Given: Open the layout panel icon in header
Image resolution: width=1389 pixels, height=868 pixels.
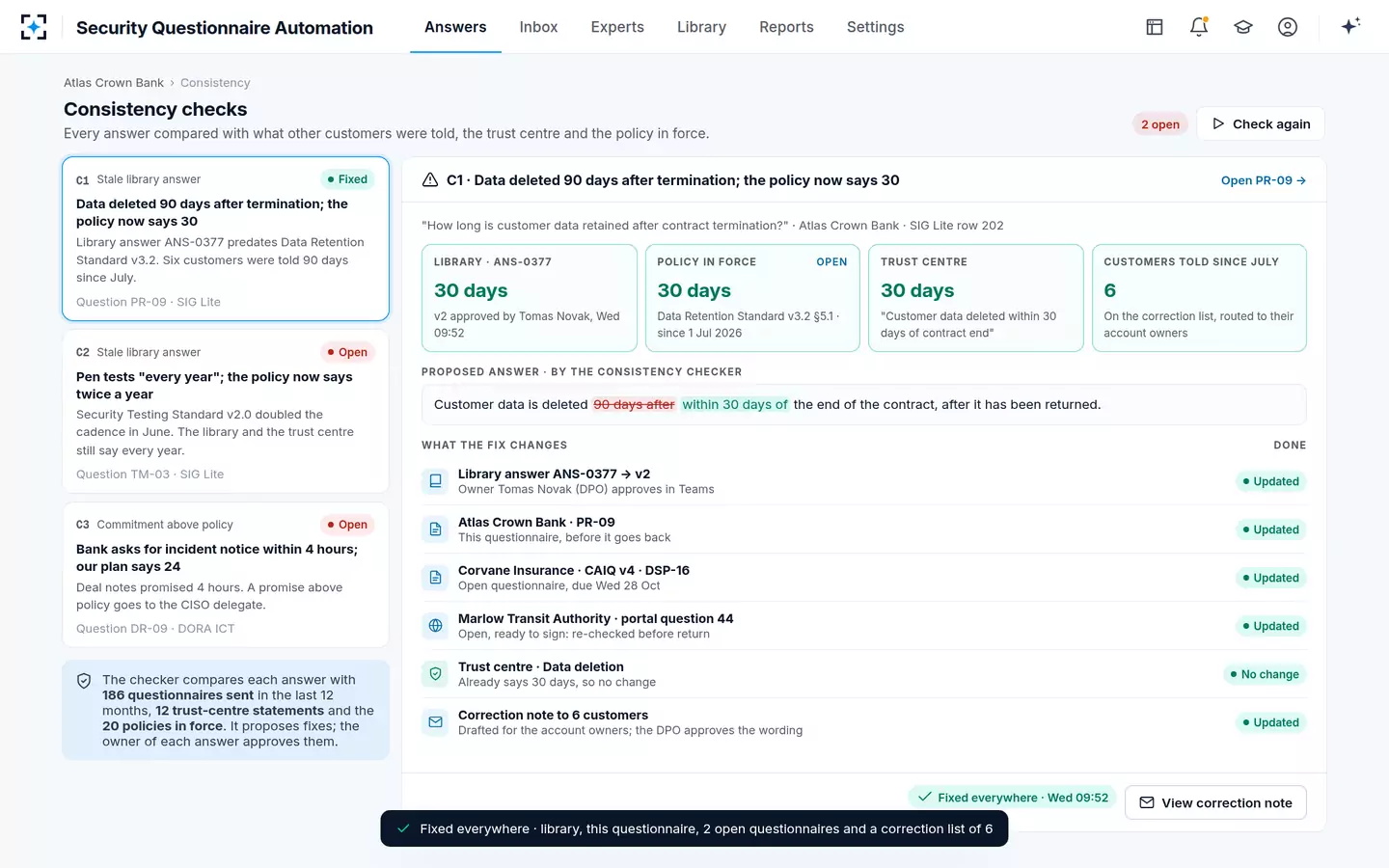Looking at the screenshot, I should (1155, 27).
